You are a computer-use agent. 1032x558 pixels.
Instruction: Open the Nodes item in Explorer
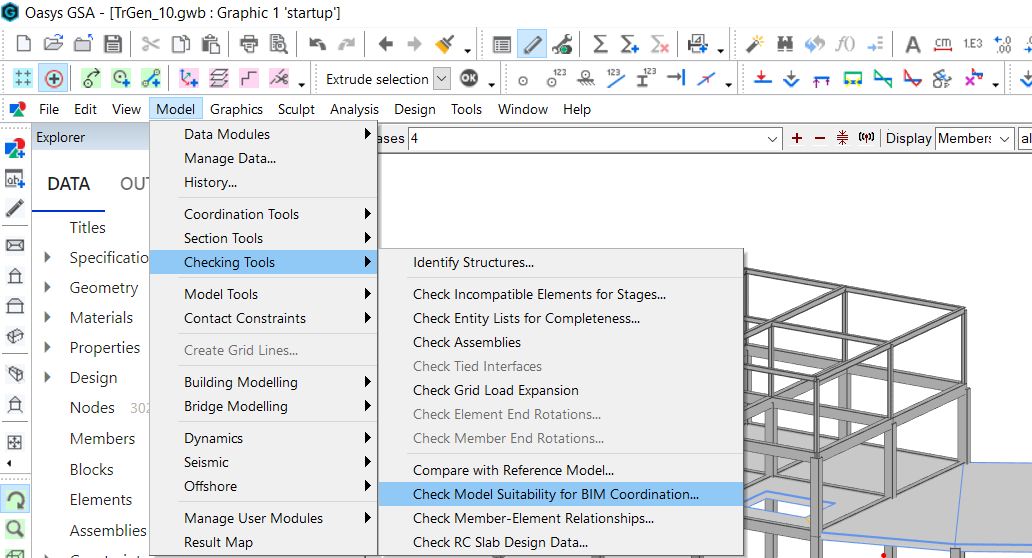point(92,408)
